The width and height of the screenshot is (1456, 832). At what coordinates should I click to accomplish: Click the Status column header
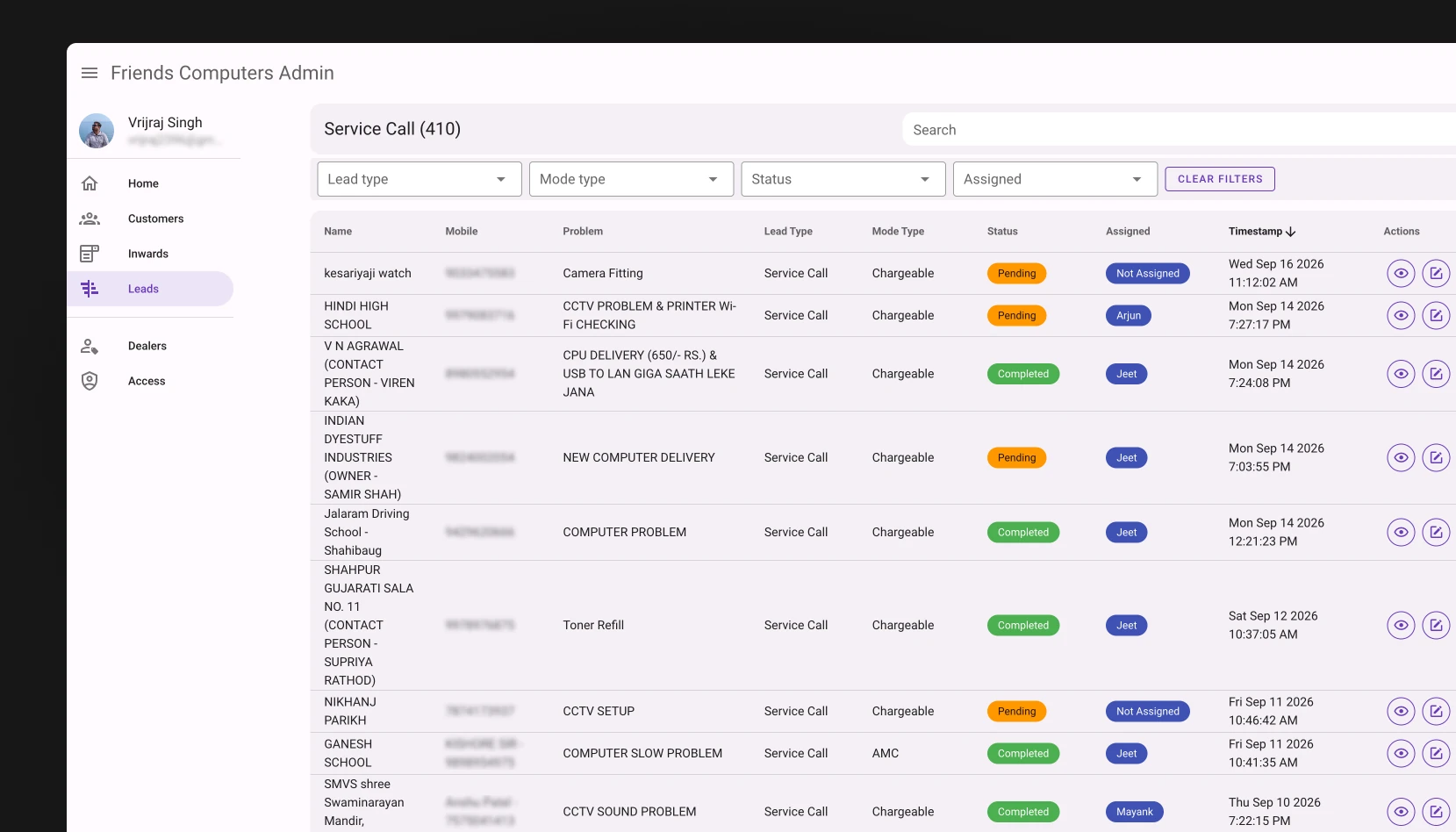1002,232
